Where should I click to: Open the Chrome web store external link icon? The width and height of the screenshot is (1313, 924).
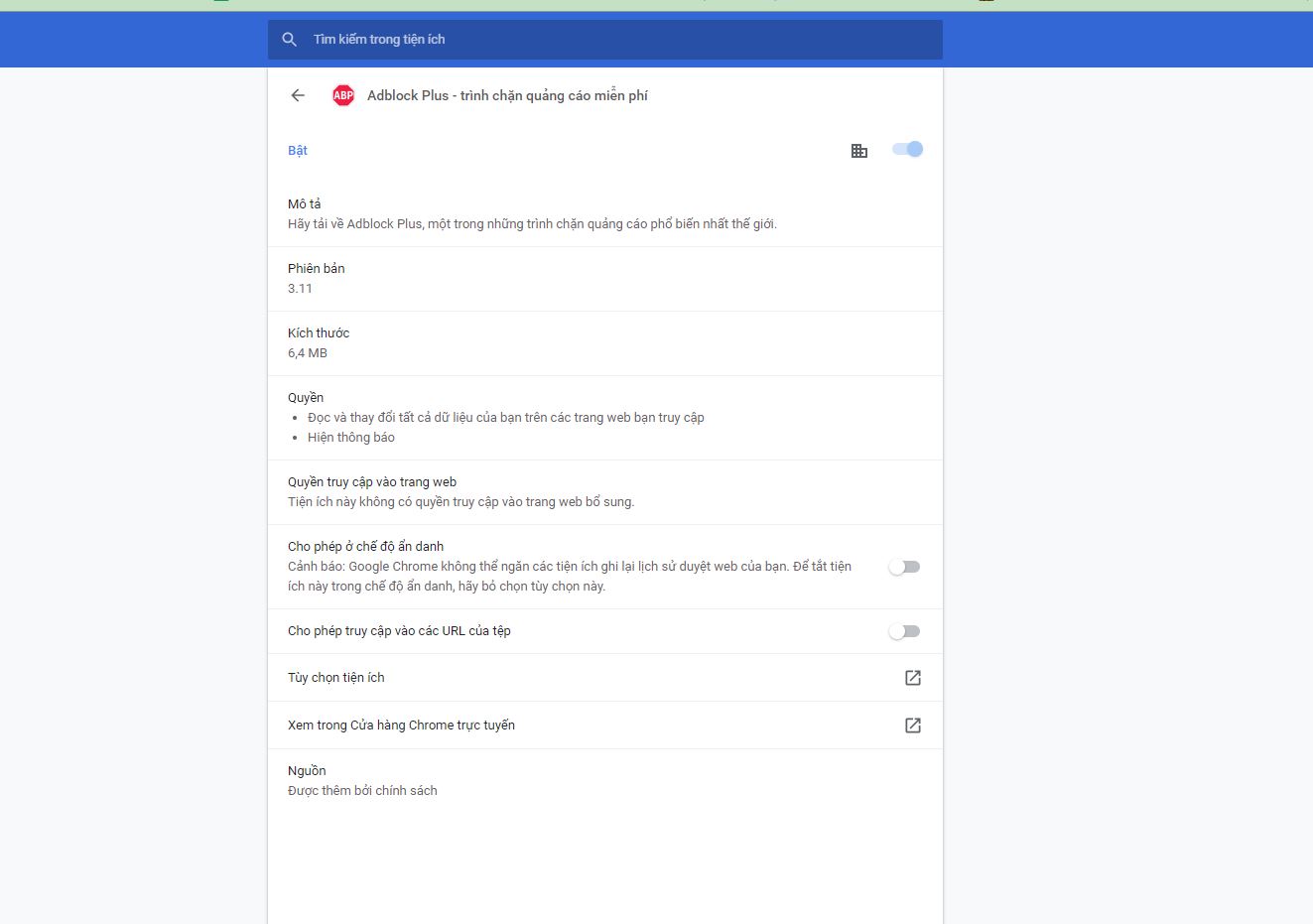coord(912,726)
